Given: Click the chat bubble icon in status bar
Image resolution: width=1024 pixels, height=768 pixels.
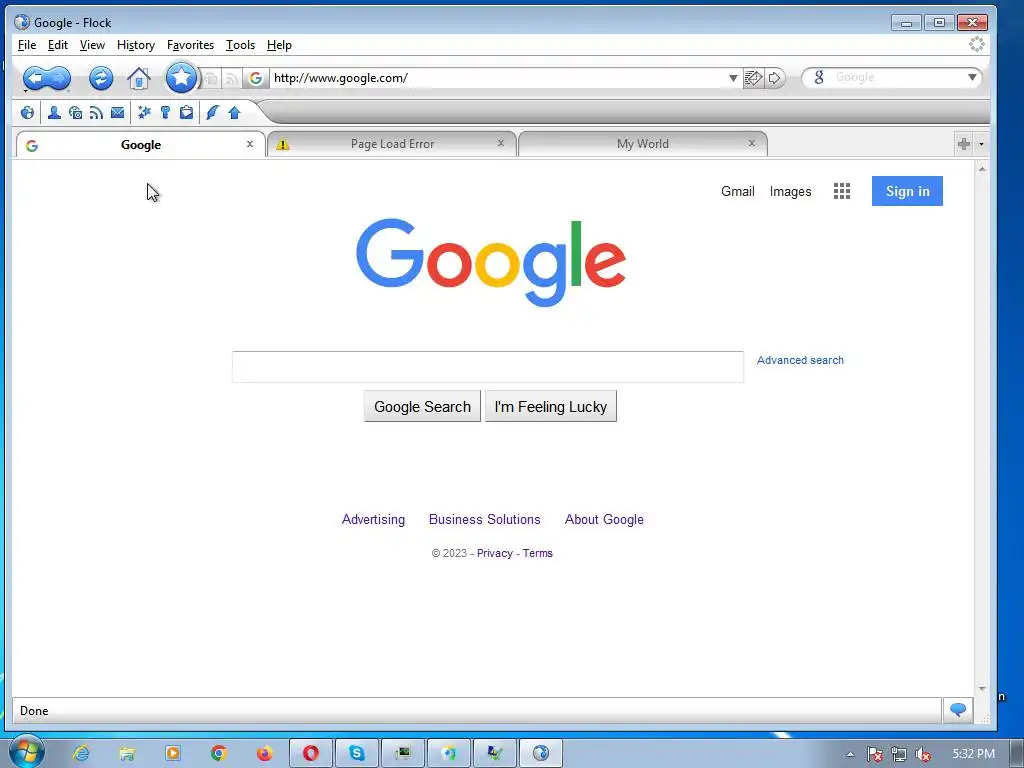Looking at the screenshot, I should coord(958,710).
